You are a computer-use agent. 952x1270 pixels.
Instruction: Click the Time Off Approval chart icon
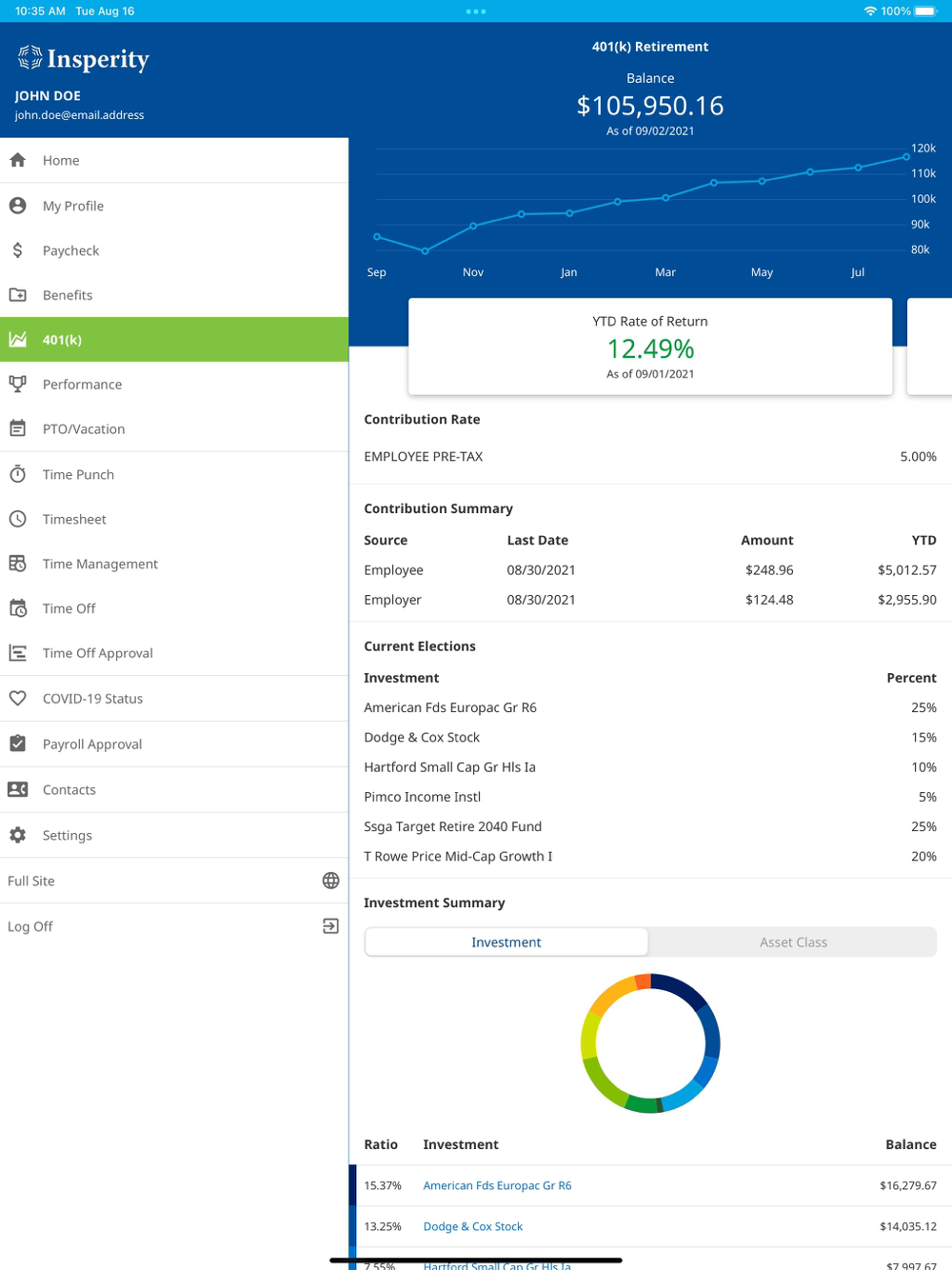click(18, 653)
